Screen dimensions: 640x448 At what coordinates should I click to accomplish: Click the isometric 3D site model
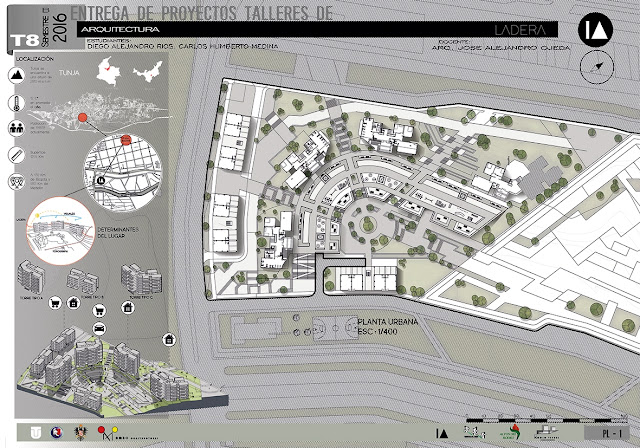122,371
